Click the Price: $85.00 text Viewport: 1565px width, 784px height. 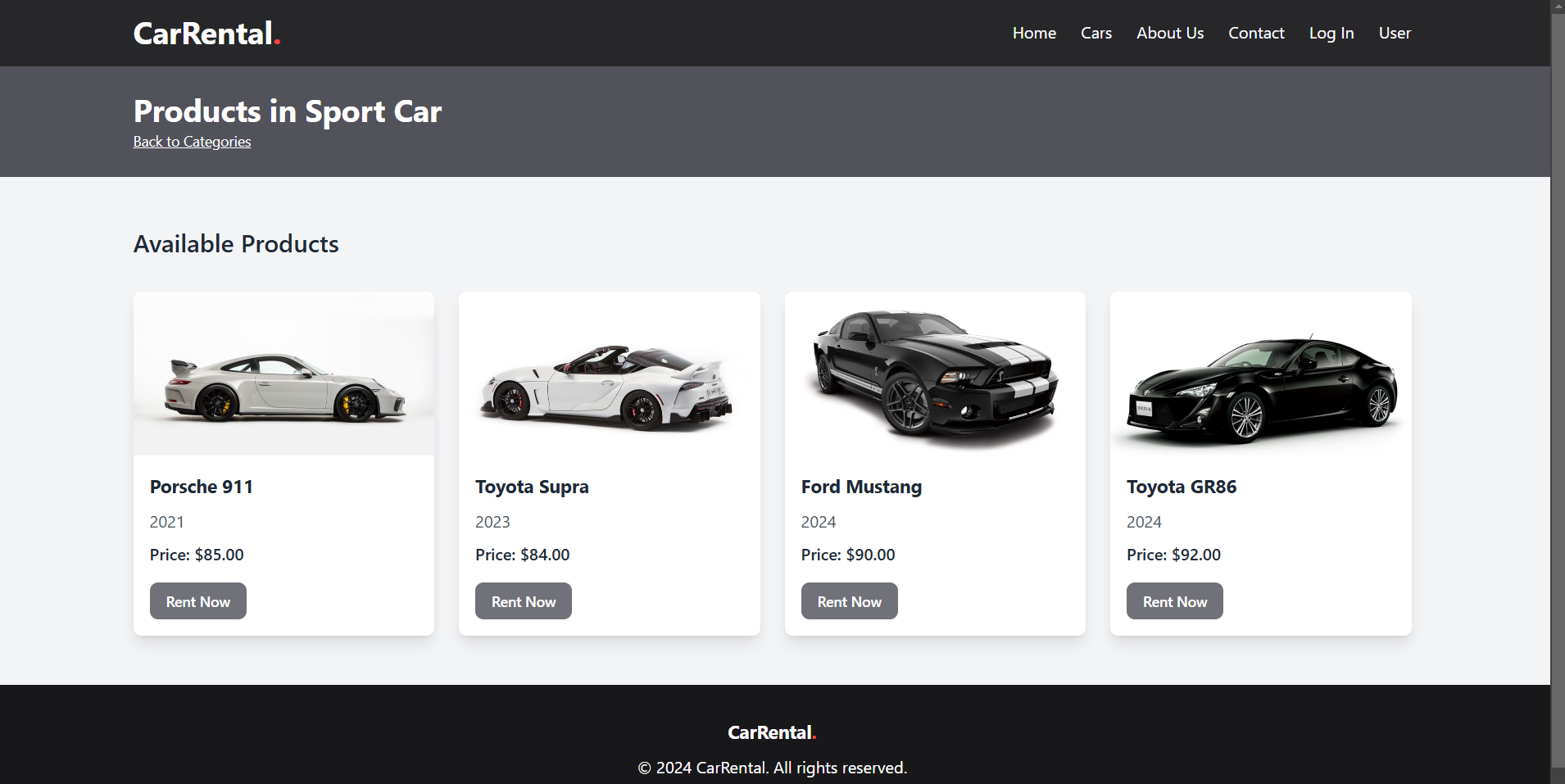(197, 555)
